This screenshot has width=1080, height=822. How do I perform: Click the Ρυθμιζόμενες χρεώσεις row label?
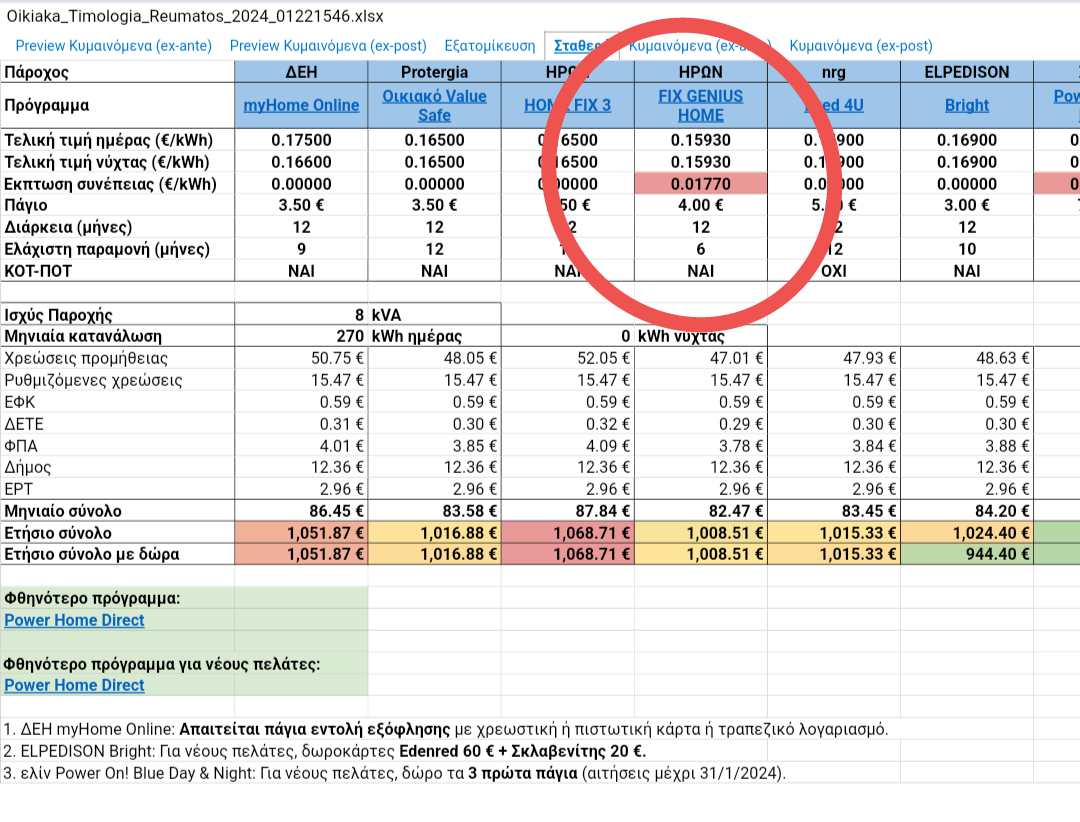point(93,380)
